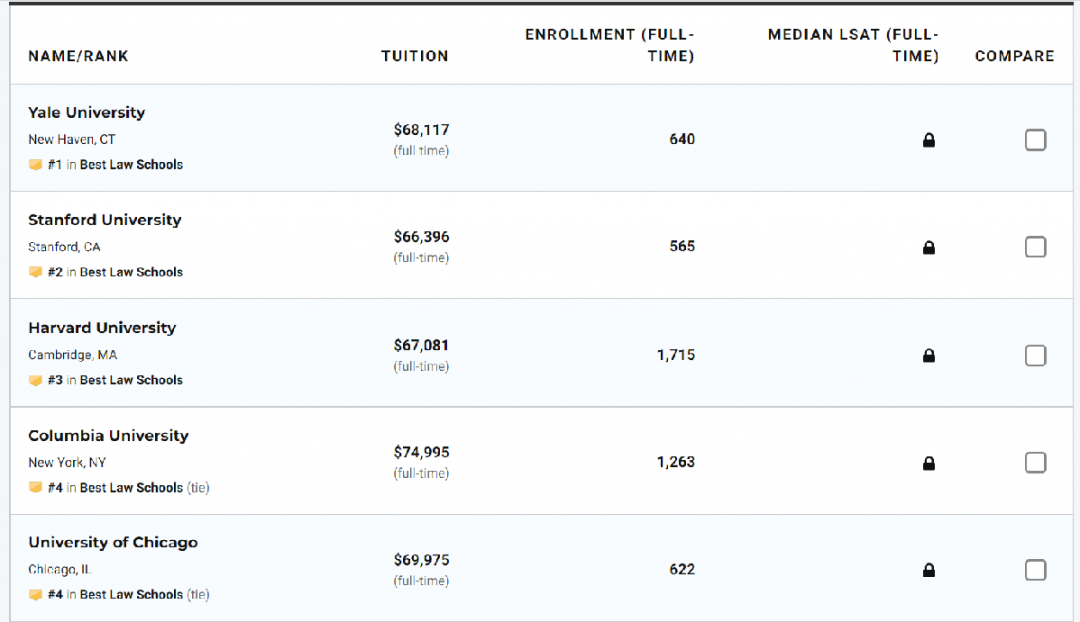Screen dimensions: 1080x622
Task: Click the Median LSAT (Full-Time) header
Action: pyautogui.click(x=853, y=45)
